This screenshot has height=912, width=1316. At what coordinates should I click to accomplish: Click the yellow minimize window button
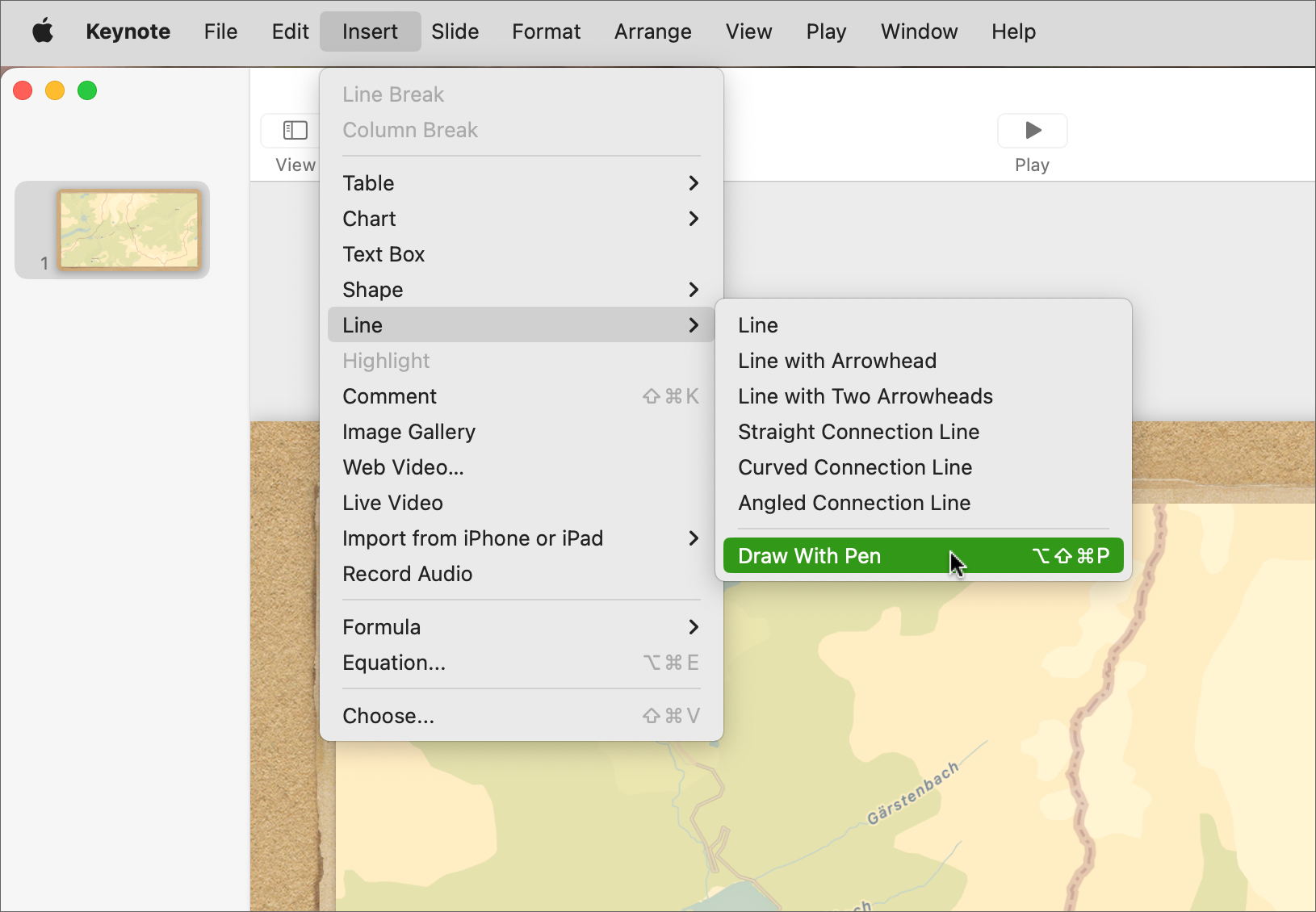point(55,90)
